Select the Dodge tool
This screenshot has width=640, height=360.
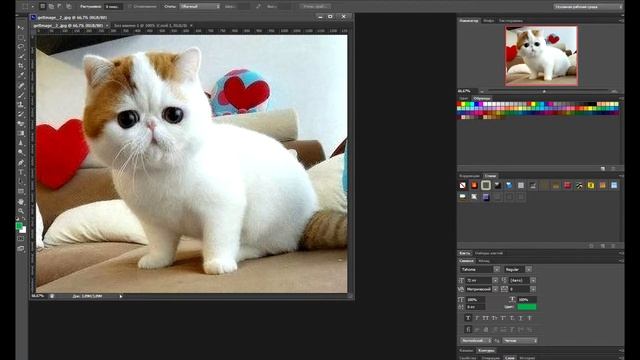click(21, 152)
